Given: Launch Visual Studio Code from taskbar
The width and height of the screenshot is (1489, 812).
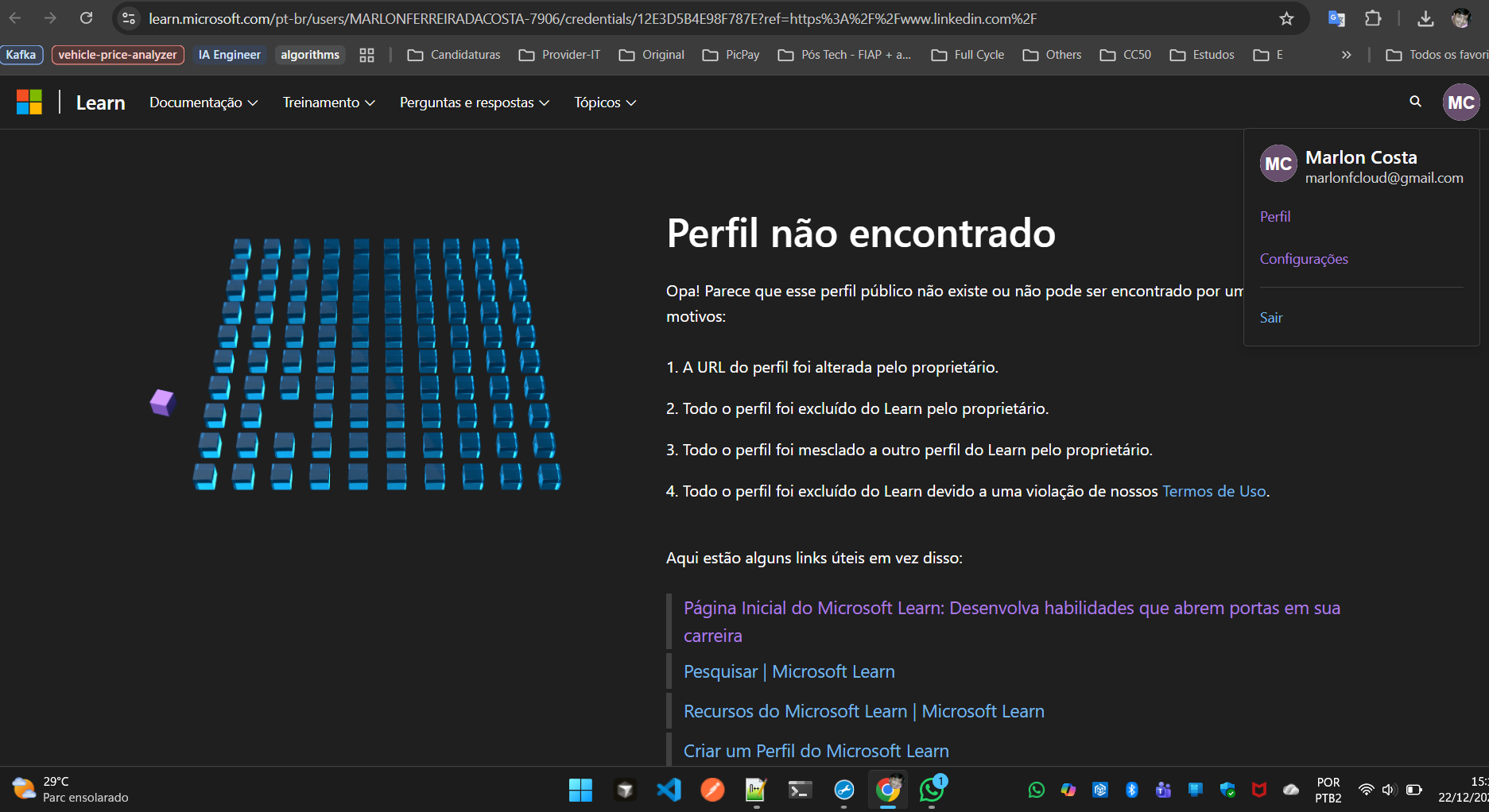Looking at the screenshot, I should tap(669, 790).
